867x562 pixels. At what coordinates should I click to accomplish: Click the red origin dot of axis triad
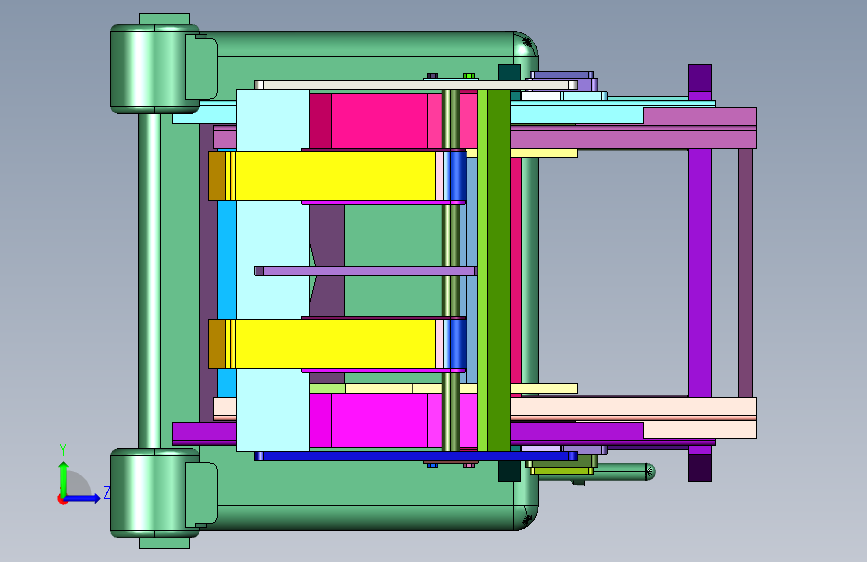(x=62, y=499)
